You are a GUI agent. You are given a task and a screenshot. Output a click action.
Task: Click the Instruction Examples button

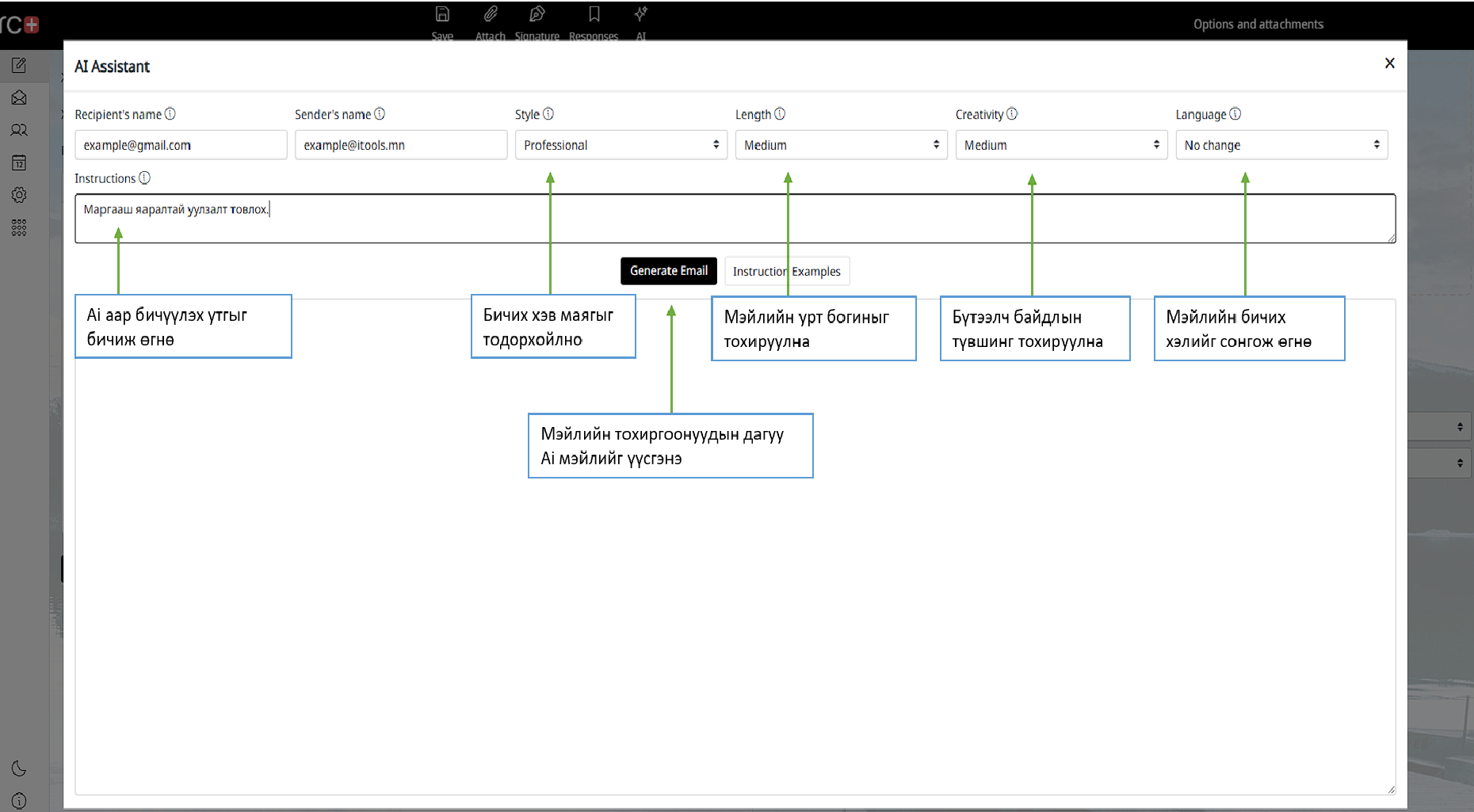tap(787, 271)
